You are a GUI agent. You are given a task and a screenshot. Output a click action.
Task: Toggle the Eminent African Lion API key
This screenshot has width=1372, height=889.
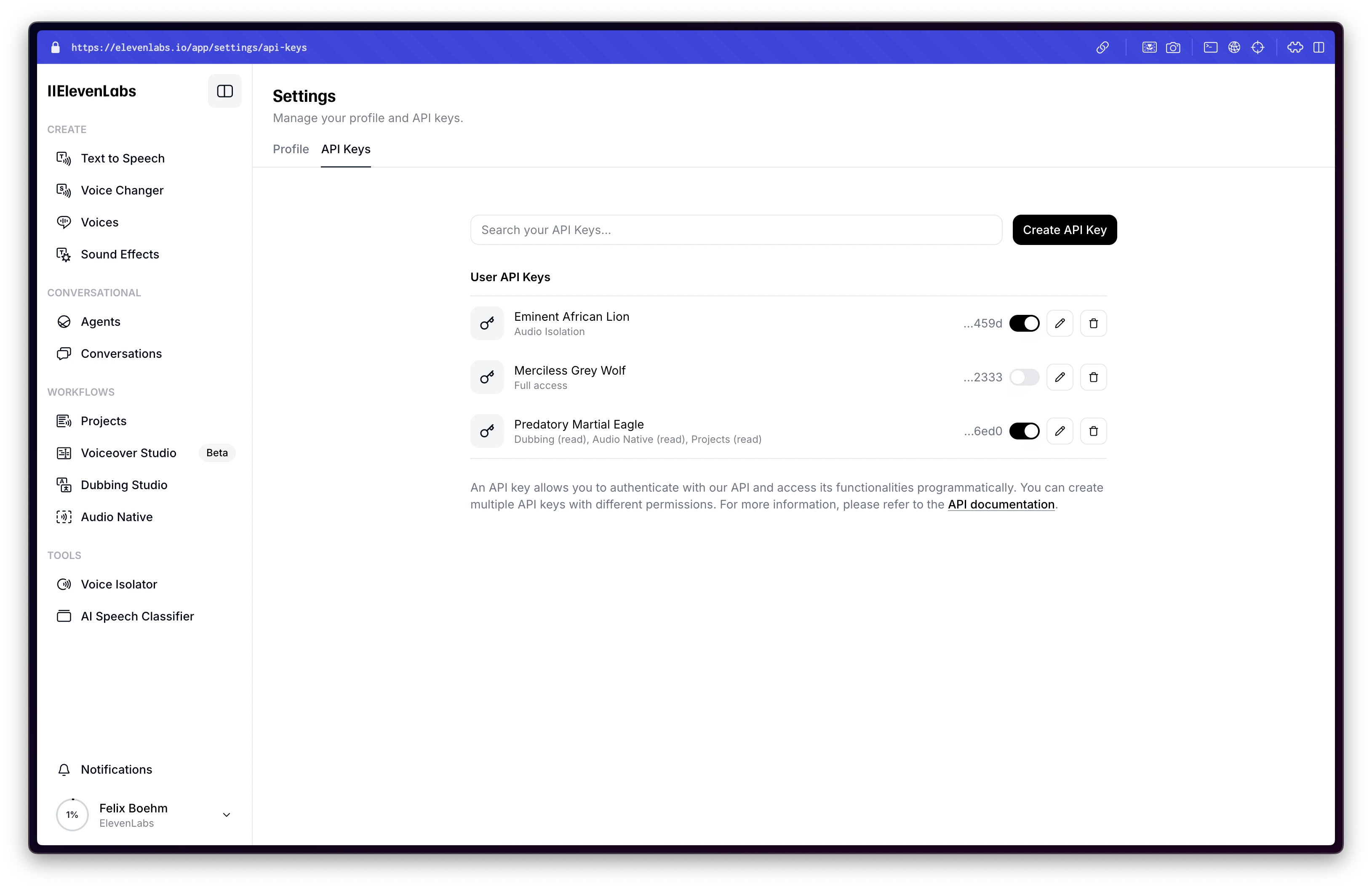pos(1024,323)
